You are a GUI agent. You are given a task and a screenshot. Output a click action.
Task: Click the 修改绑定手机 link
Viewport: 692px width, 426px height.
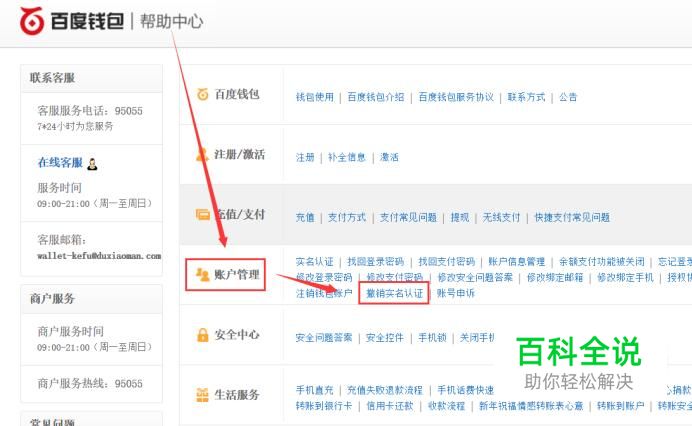[x=625, y=277]
